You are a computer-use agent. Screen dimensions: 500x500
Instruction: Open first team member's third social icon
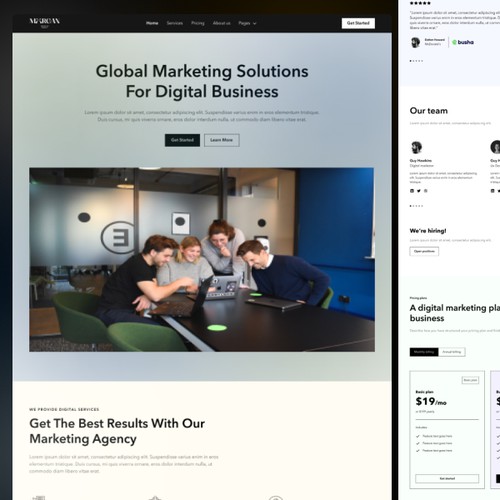426,191
